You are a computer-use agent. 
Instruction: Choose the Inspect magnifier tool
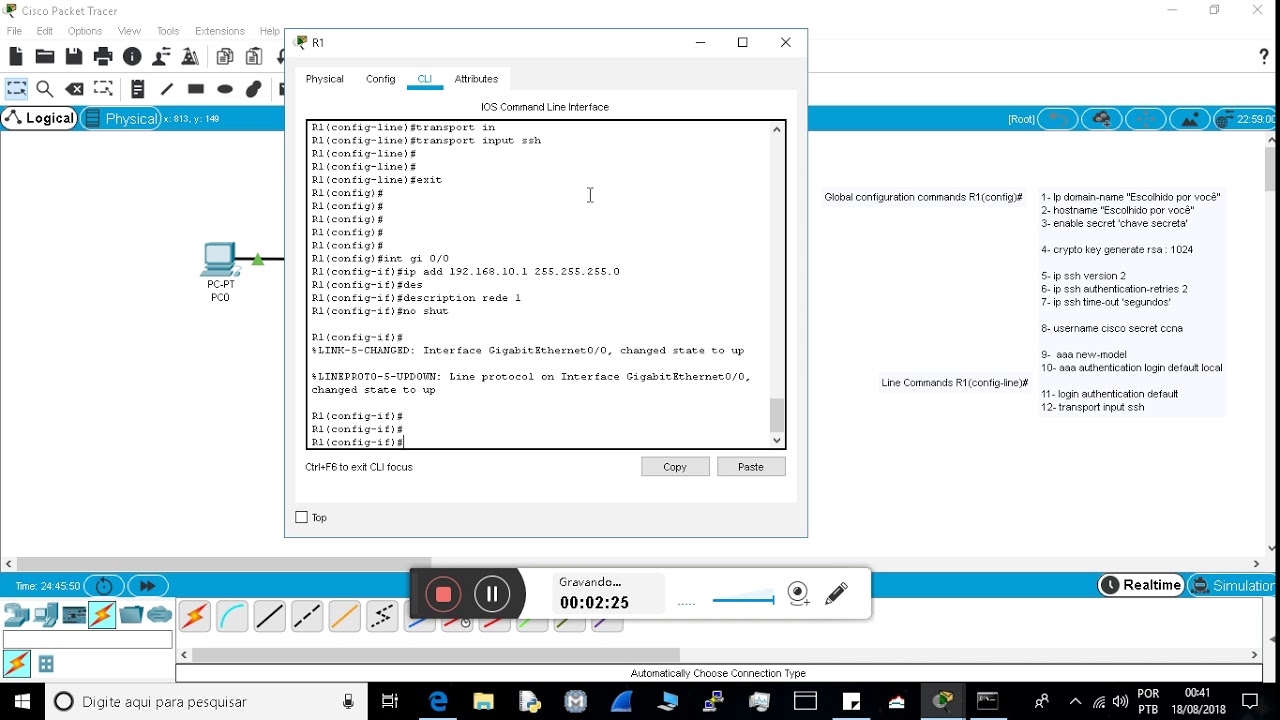[45, 89]
